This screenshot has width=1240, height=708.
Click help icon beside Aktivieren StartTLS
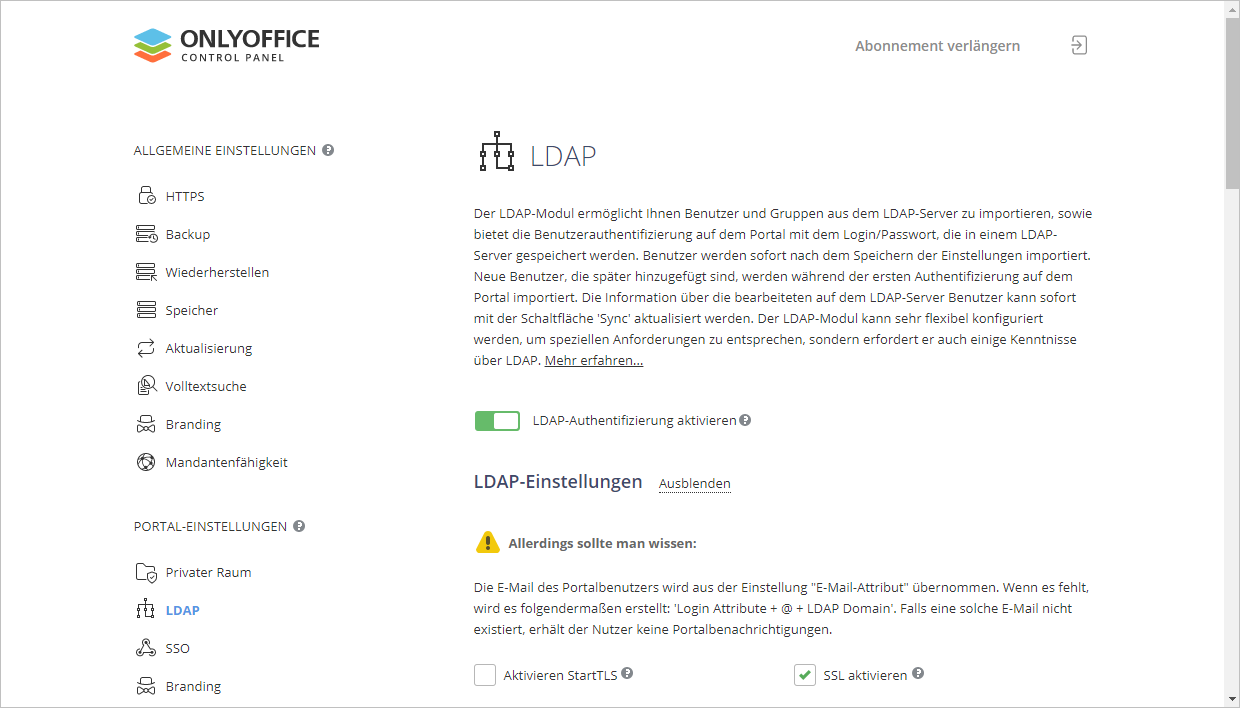pyautogui.click(x=627, y=674)
